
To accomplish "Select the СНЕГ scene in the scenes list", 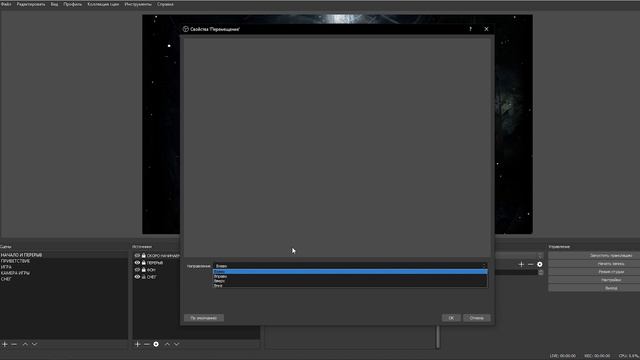I will point(64,279).
